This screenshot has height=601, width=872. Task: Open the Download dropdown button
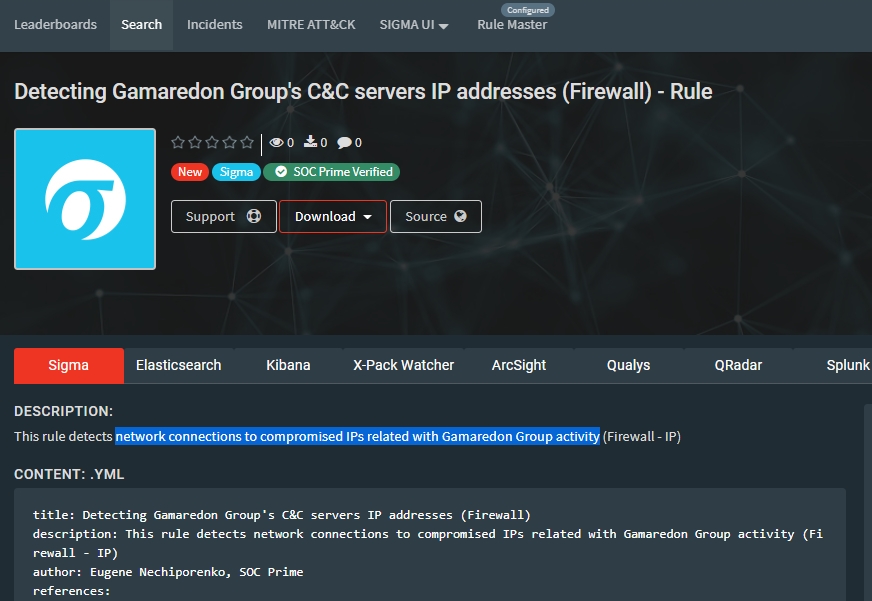333,217
